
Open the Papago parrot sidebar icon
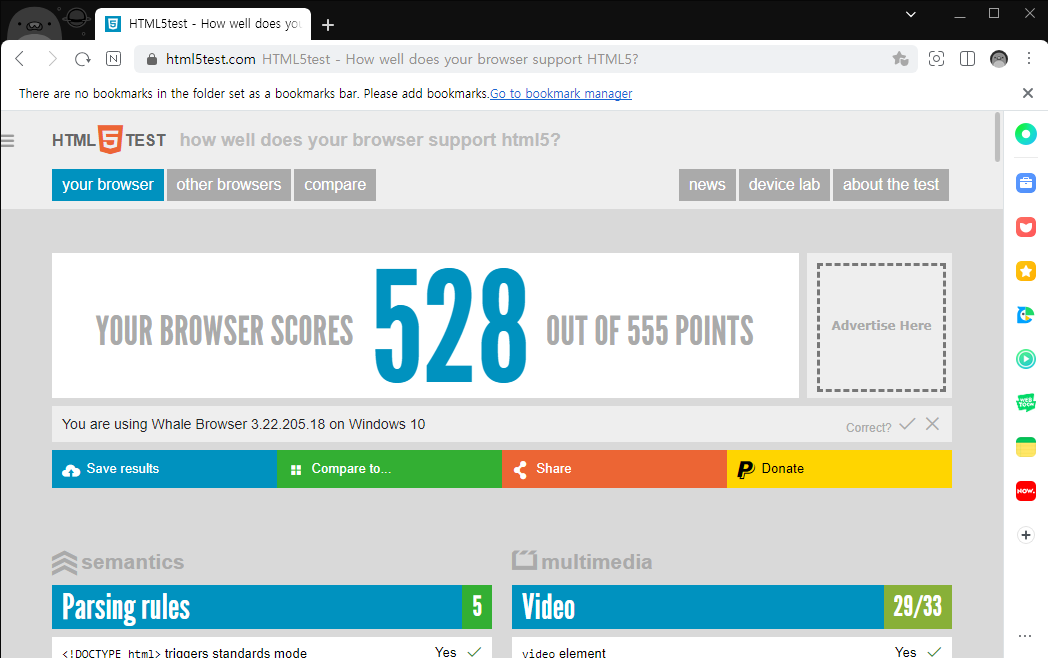[1026, 315]
